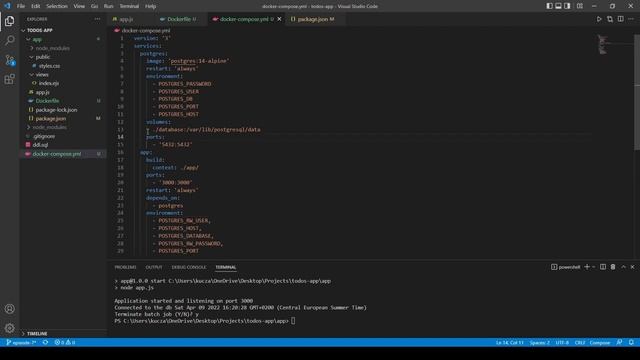Open editor More Actions ellipsis
640x360 pixels.
[x=631, y=19]
